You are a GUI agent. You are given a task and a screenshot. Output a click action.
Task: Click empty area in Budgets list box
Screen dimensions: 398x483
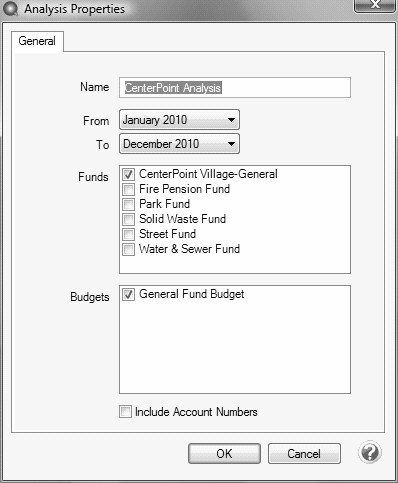(x=235, y=348)
